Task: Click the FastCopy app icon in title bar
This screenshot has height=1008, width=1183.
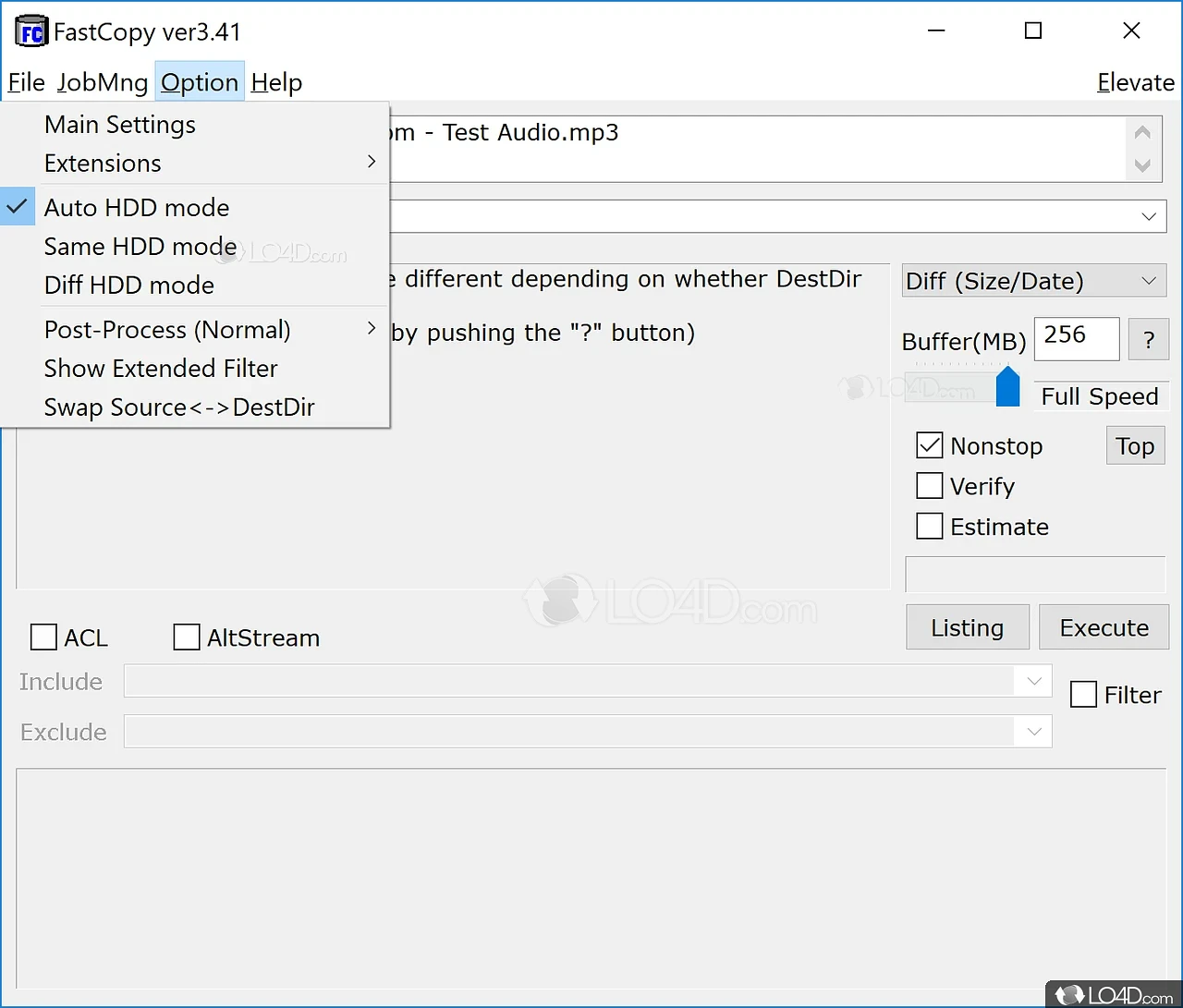Action: click(30, 31)
